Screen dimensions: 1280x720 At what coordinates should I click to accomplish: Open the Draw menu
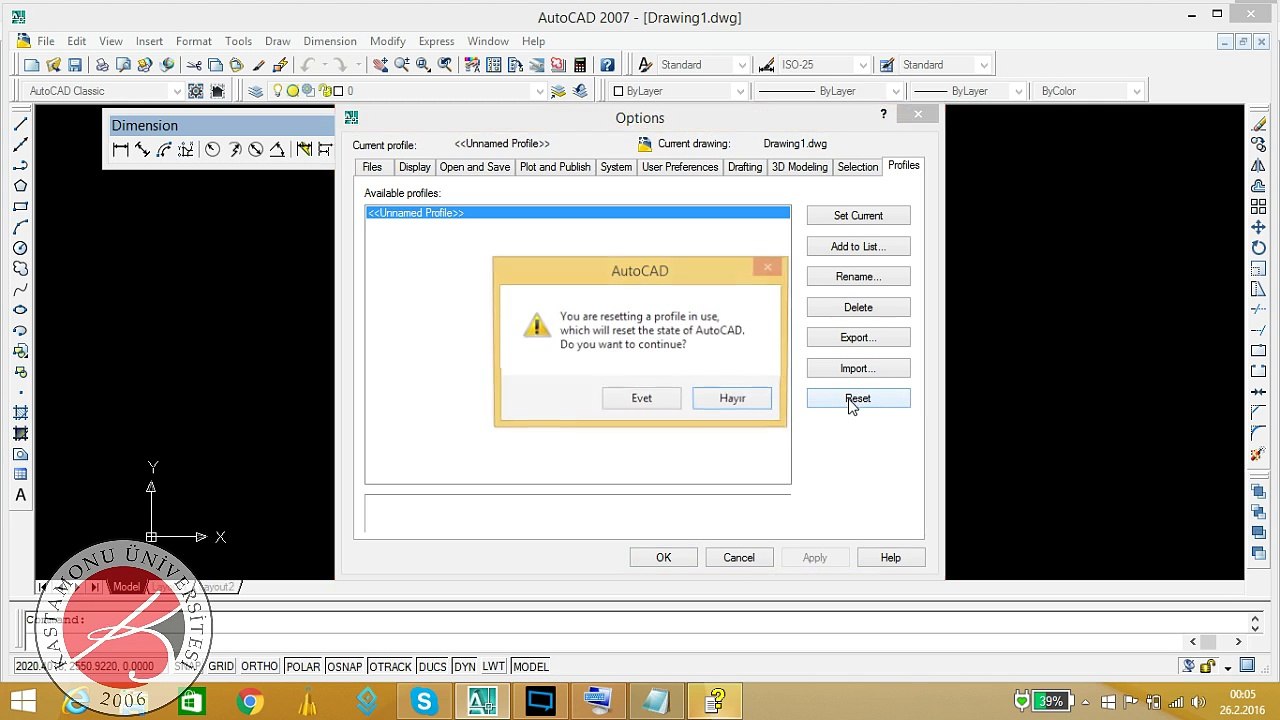click(277, 41)
